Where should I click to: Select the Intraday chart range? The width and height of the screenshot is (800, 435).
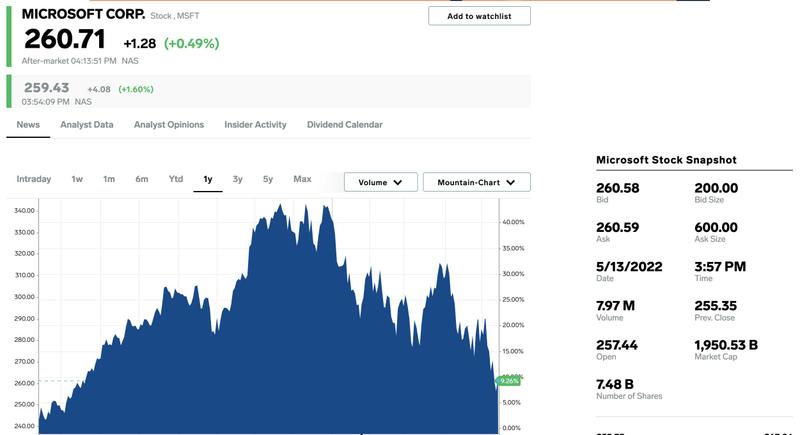[x=34, y=179]
